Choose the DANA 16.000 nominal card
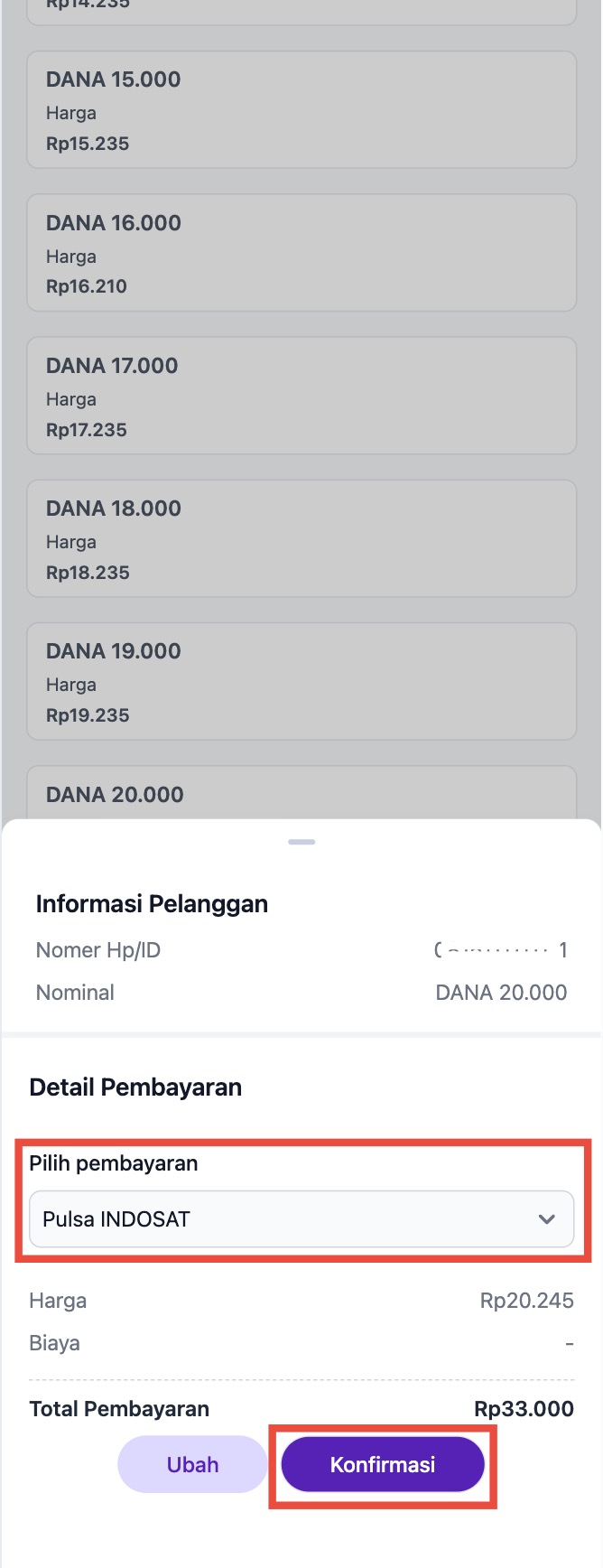The width and height of the screenshot is (603, 1568). point(301,253)
